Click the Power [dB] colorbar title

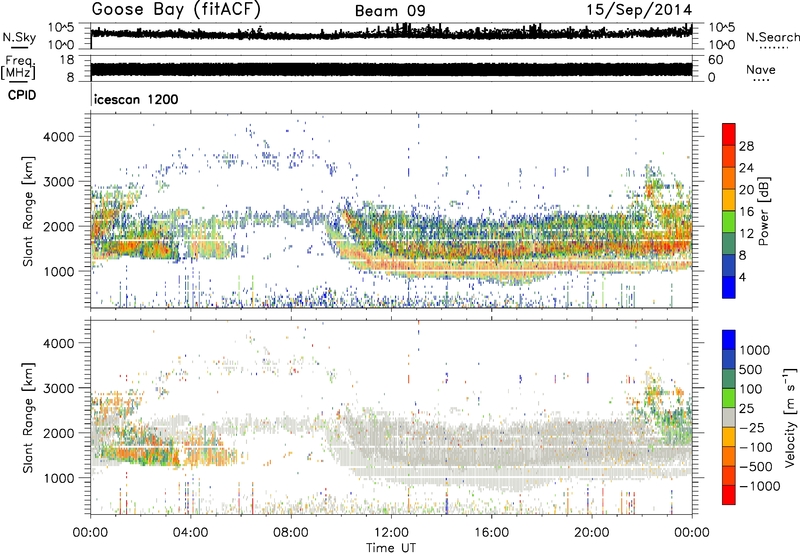pyautogui.click(x=763, y=211)
